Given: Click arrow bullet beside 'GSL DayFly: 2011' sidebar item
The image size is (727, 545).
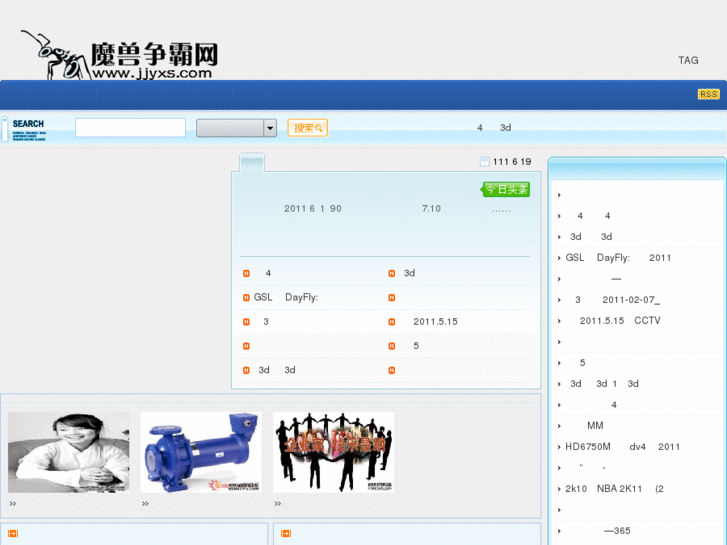Looking at the screenshot, I should click(559, 258).
